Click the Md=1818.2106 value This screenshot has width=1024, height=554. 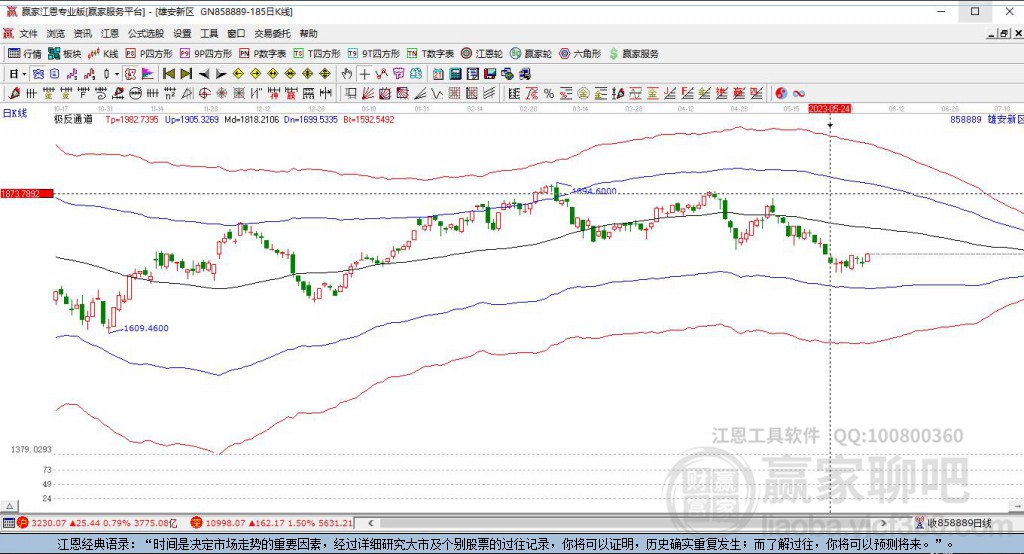click(251, 120)
